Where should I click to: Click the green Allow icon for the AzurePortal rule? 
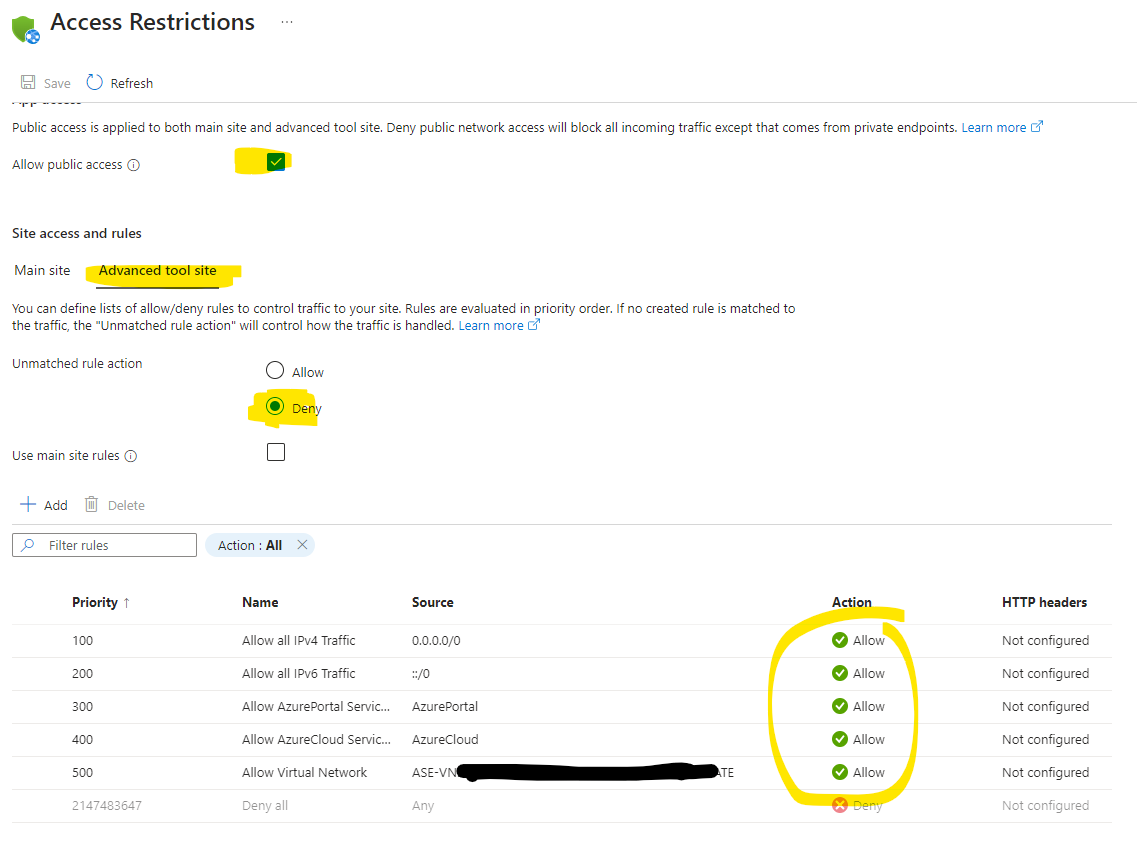coord(840,706)
